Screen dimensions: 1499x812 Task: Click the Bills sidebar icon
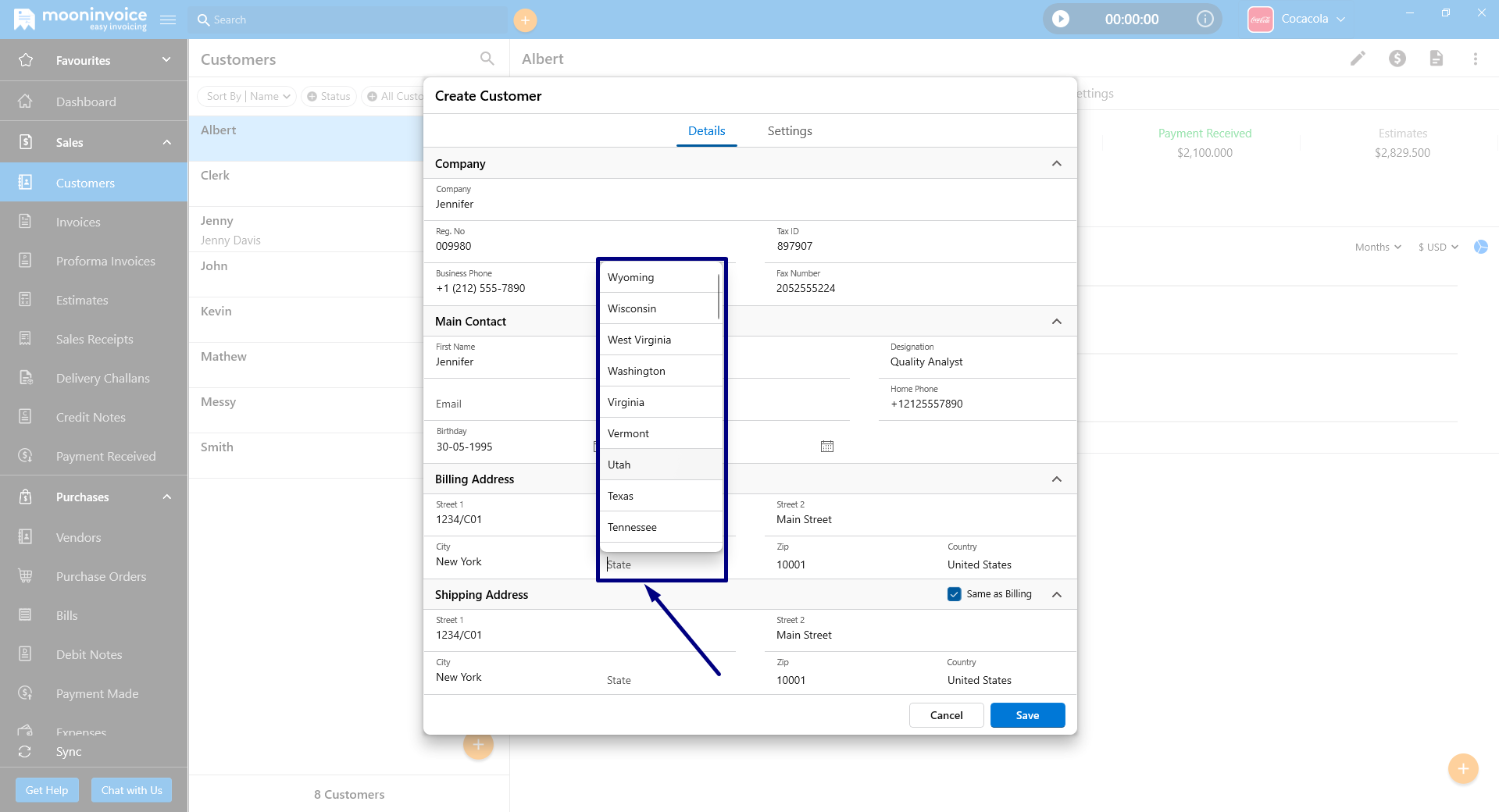click(x=25, y=615)
